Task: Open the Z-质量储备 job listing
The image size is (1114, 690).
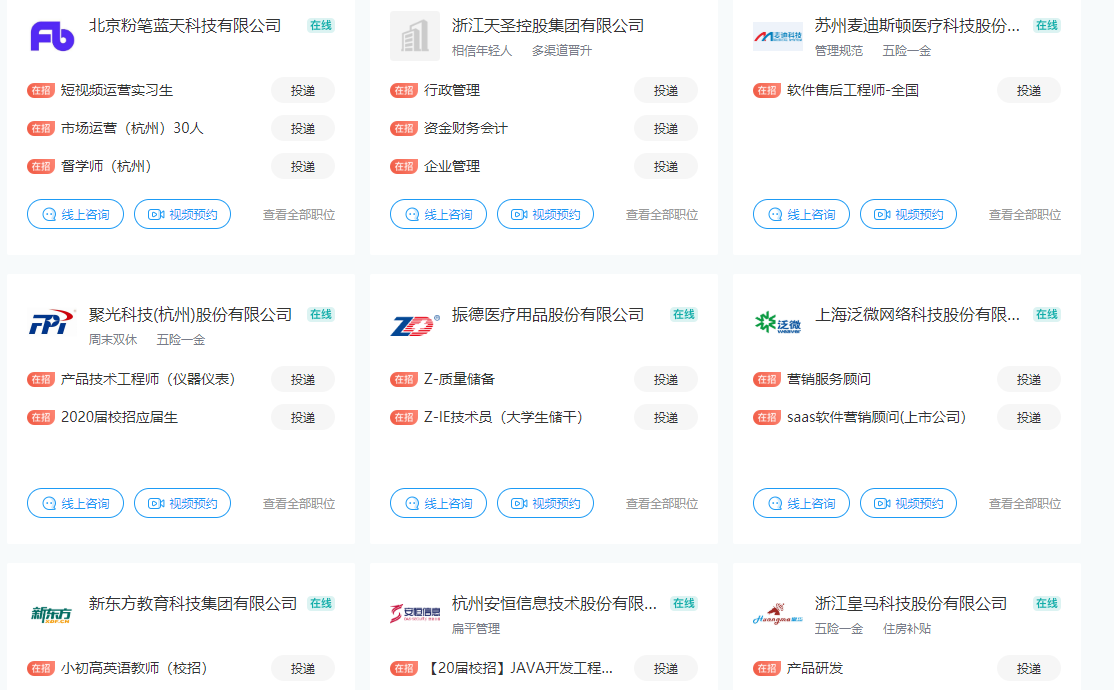Action: (x=459, y=379)
